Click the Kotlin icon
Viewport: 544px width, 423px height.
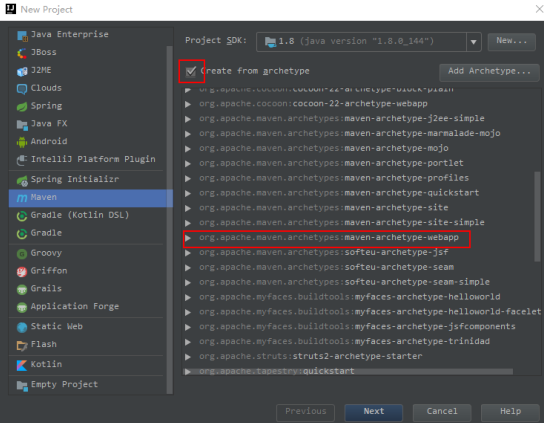pos(22,365)
